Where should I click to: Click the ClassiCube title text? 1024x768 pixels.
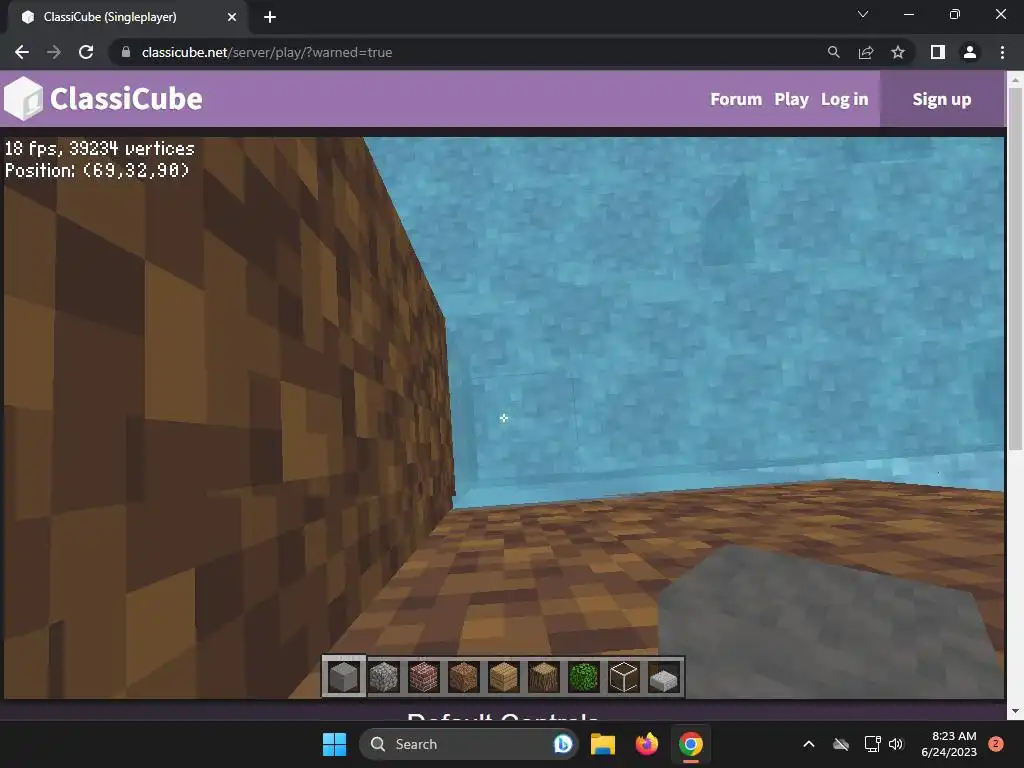126,99
